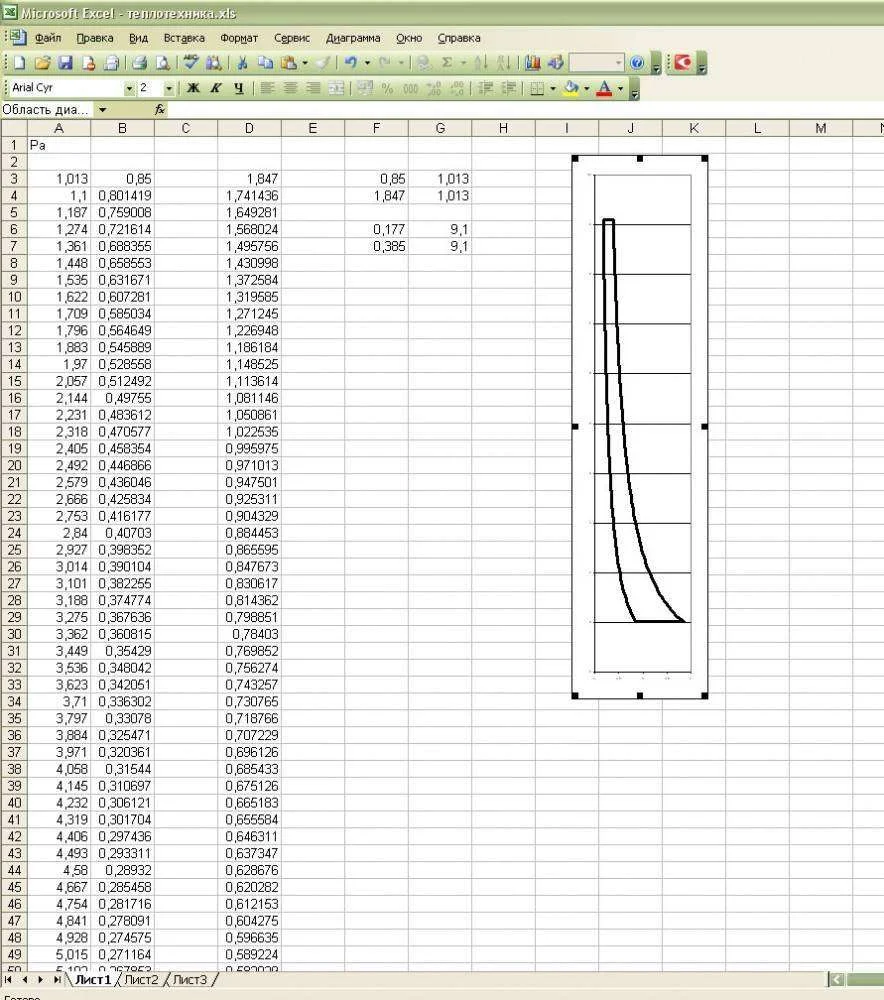
Task: Click the Cut scissors icon
Action: 241,63
